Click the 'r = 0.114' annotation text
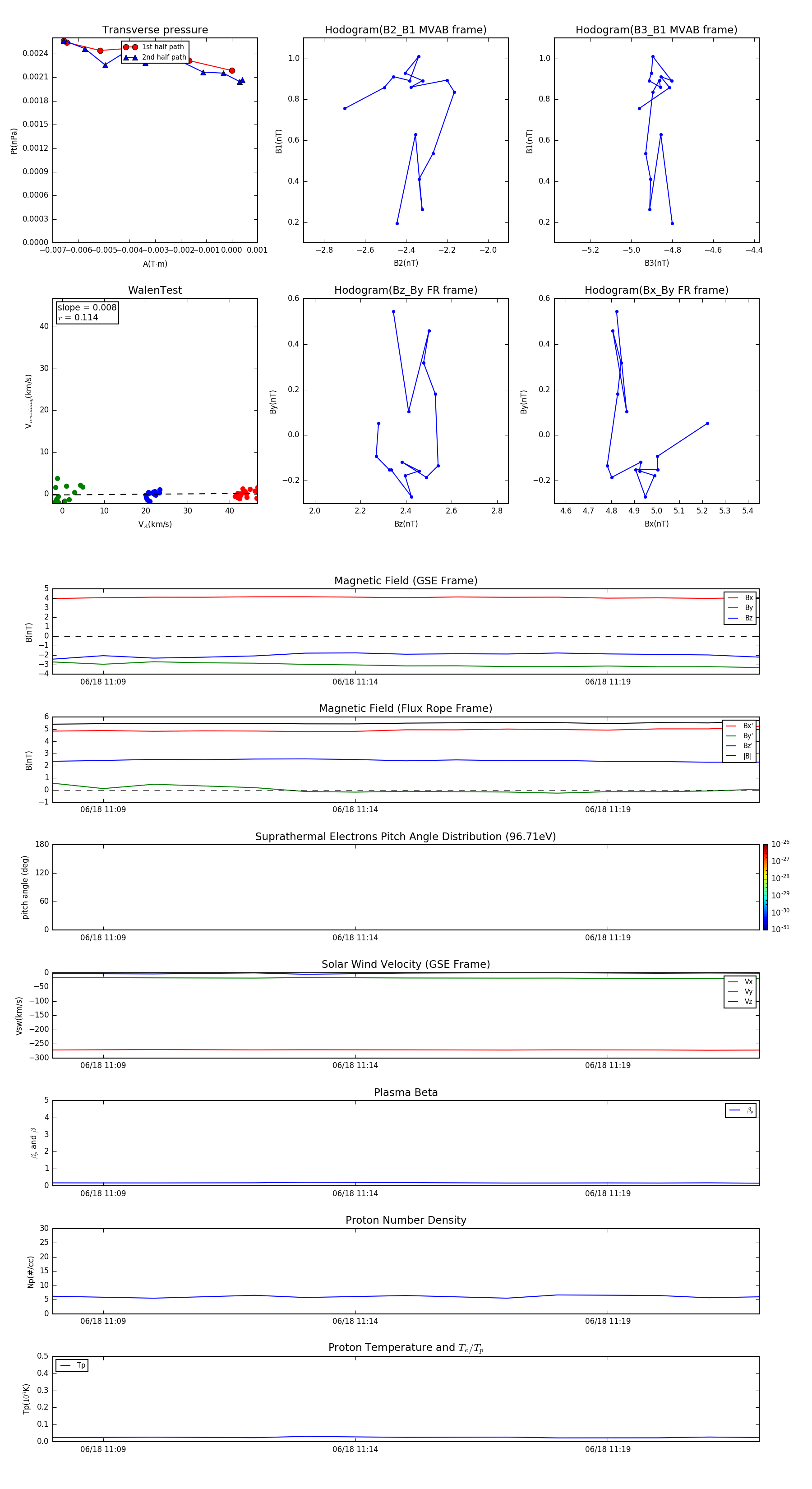 coord(78,317)
